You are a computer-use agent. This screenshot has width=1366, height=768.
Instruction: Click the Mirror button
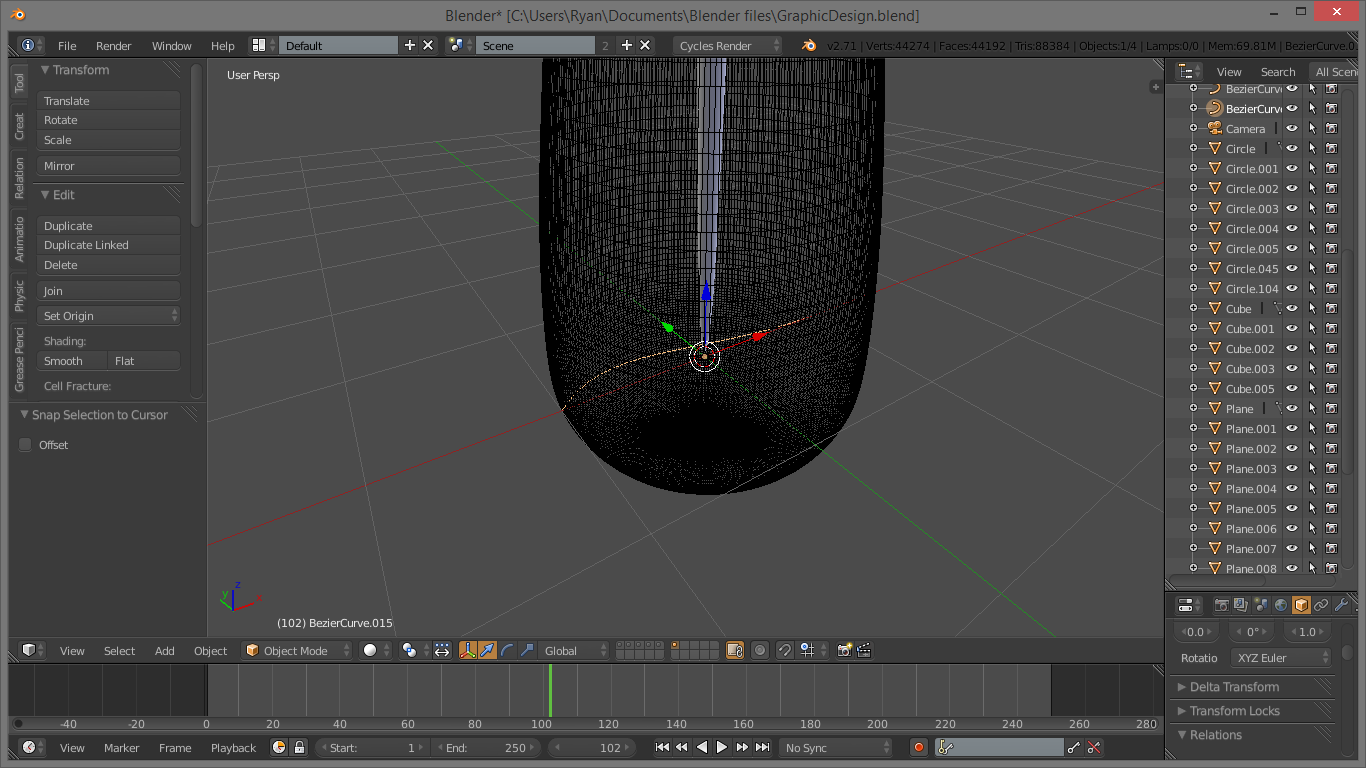pyautogui.click(x=108, y=166)
